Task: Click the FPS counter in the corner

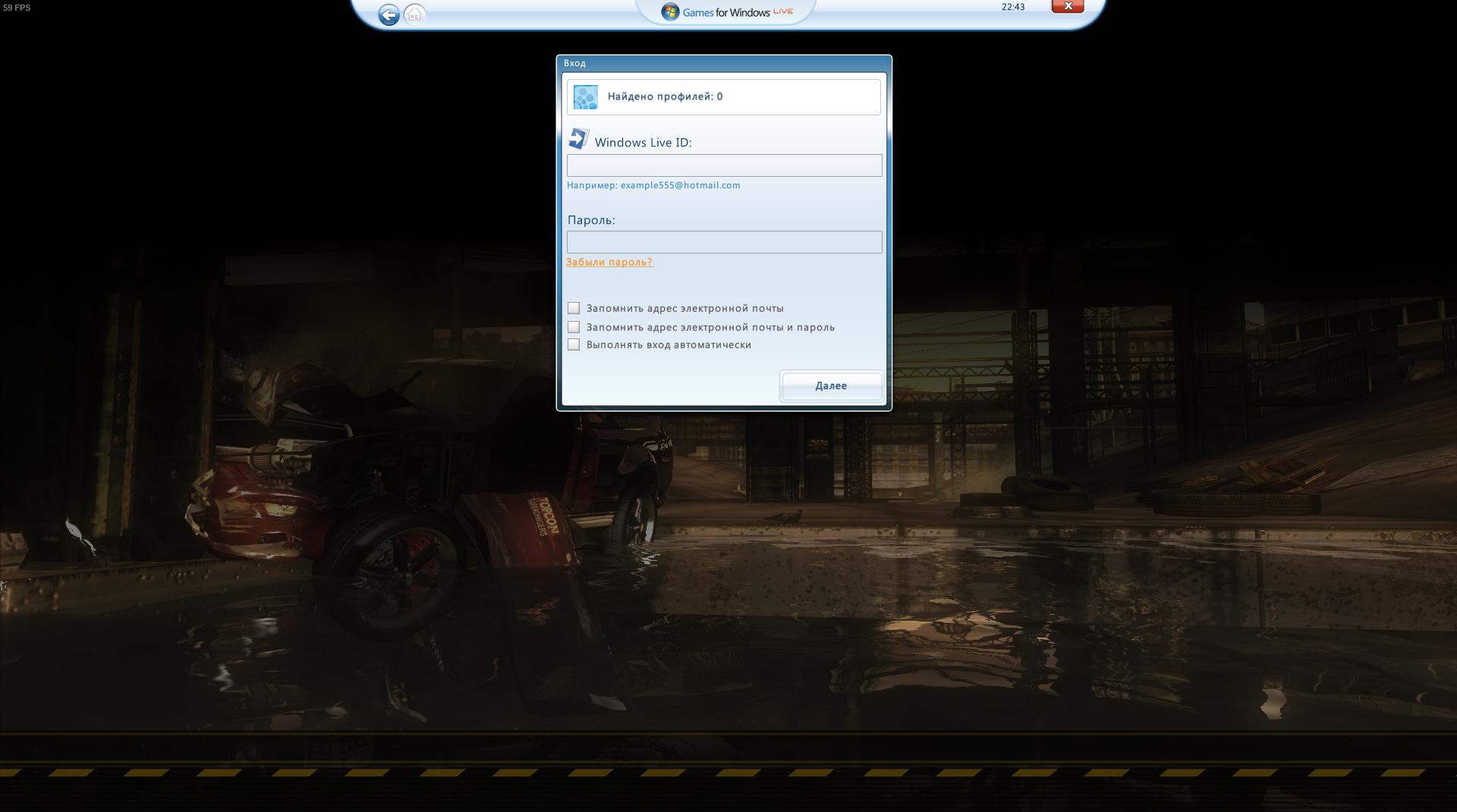Action: click(x=17, y=8)
